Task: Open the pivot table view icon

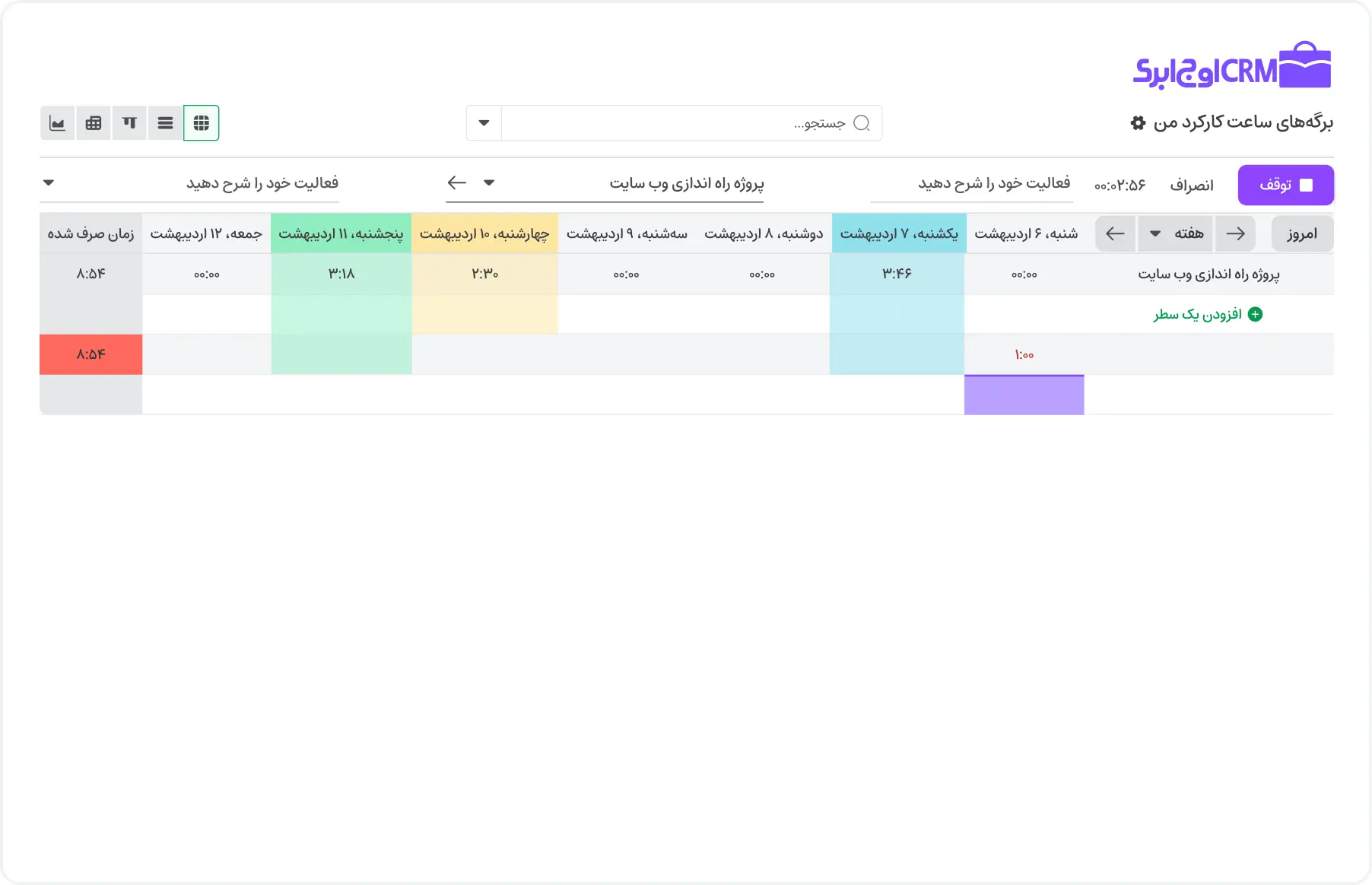Action: (94, 123)
